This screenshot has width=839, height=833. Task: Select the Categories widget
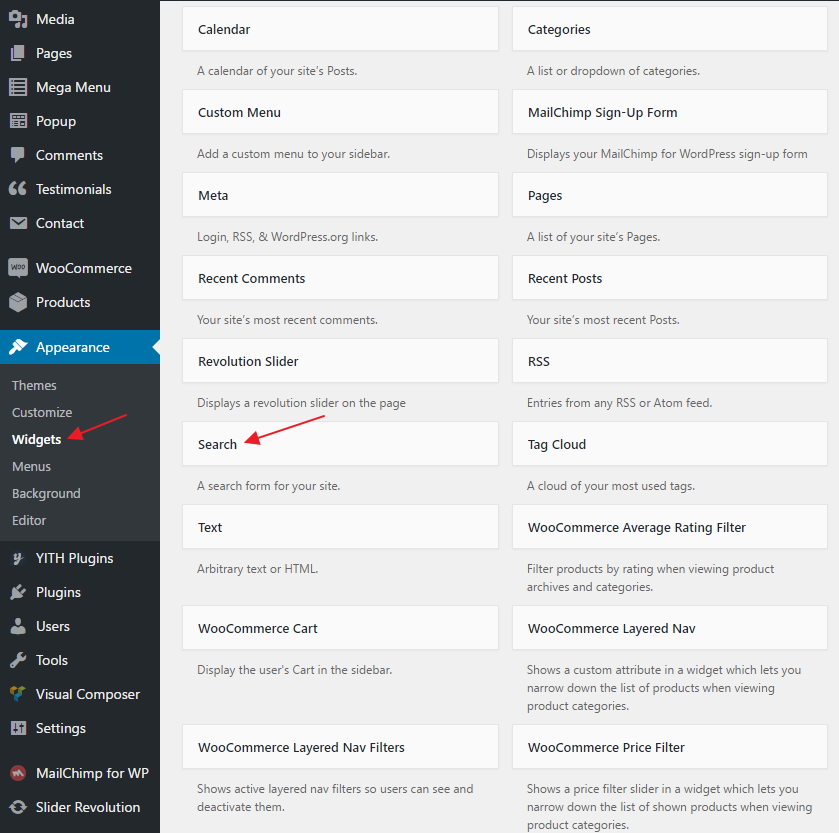point(670,29)
